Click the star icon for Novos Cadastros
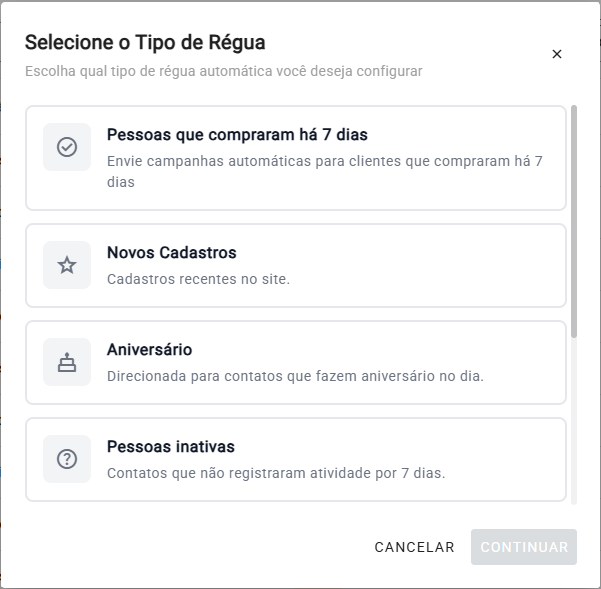The width and height of the screenshot is (601, 589). pos(67,265)
